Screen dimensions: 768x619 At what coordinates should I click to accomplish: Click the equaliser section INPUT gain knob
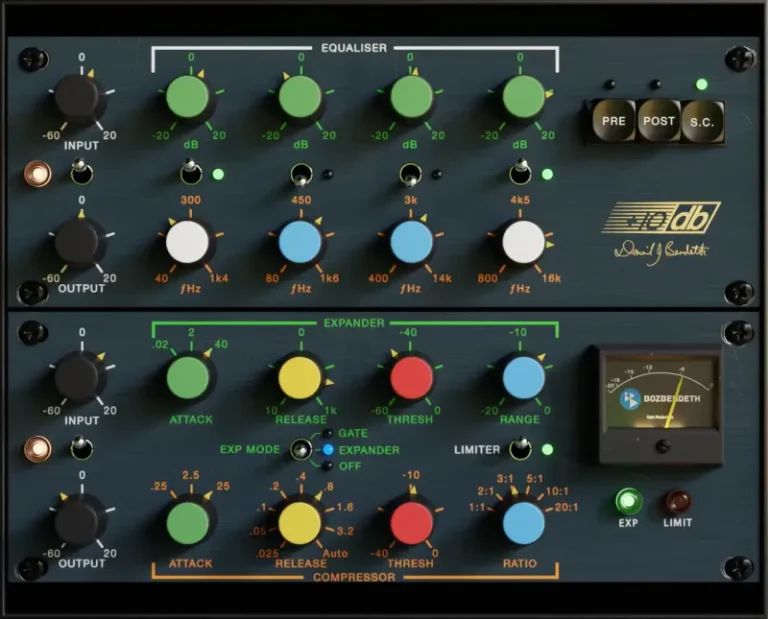tap(76, 96)
